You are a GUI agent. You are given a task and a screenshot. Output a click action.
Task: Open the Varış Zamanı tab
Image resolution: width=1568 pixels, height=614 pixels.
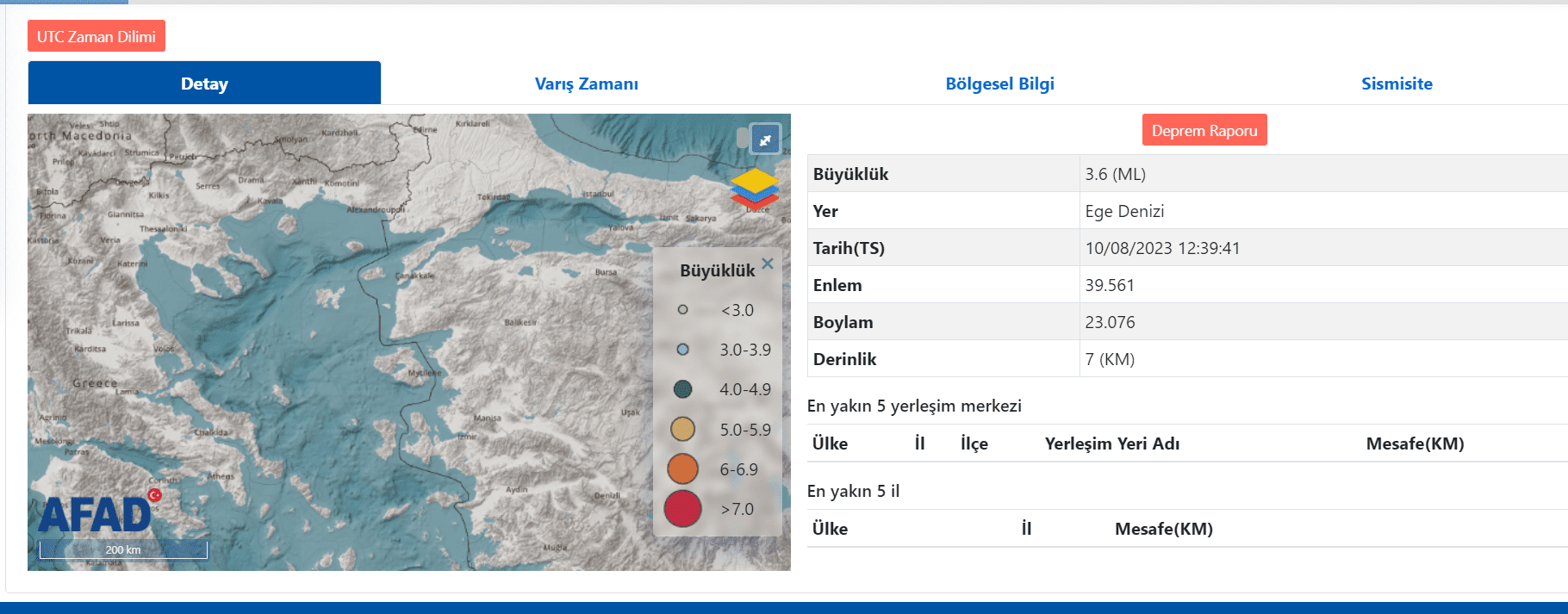[587, 84]
